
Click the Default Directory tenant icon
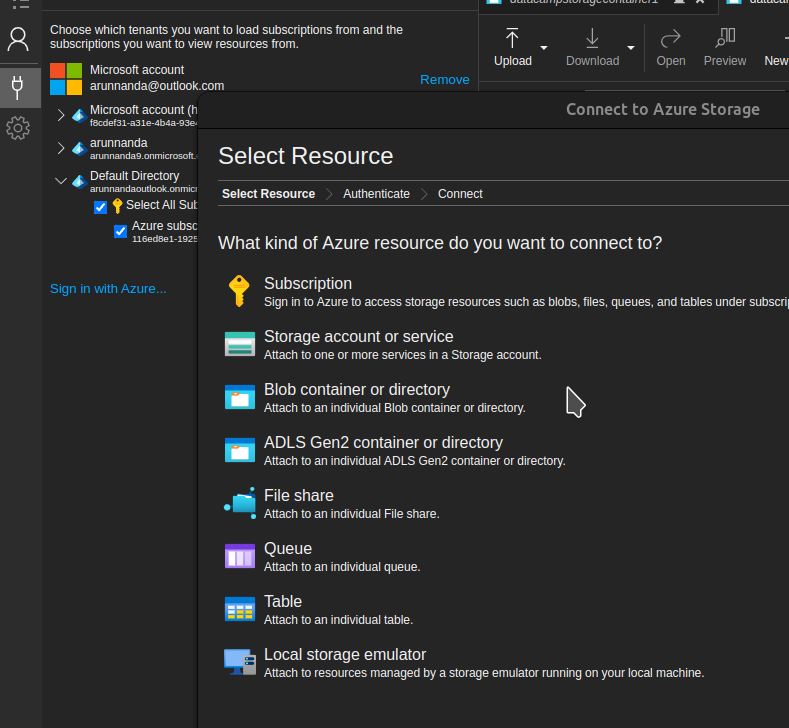(x=79, y=181)
